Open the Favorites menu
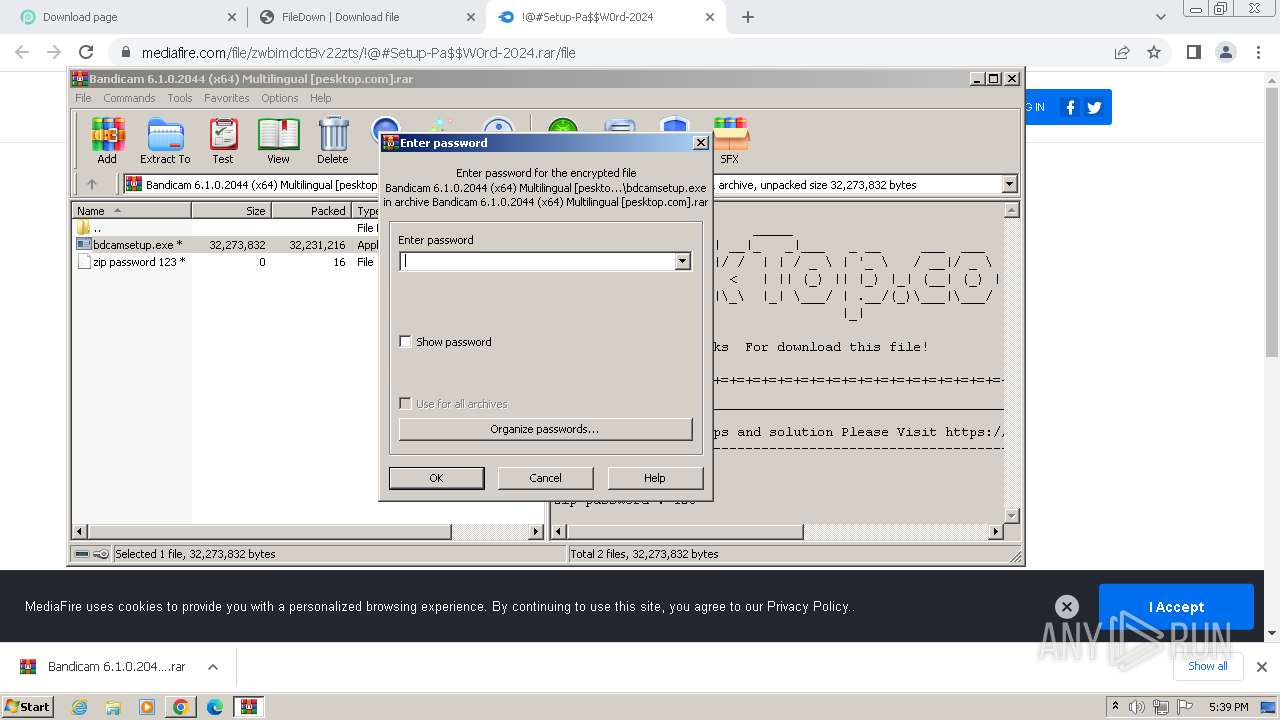 (x=227, y=98)
